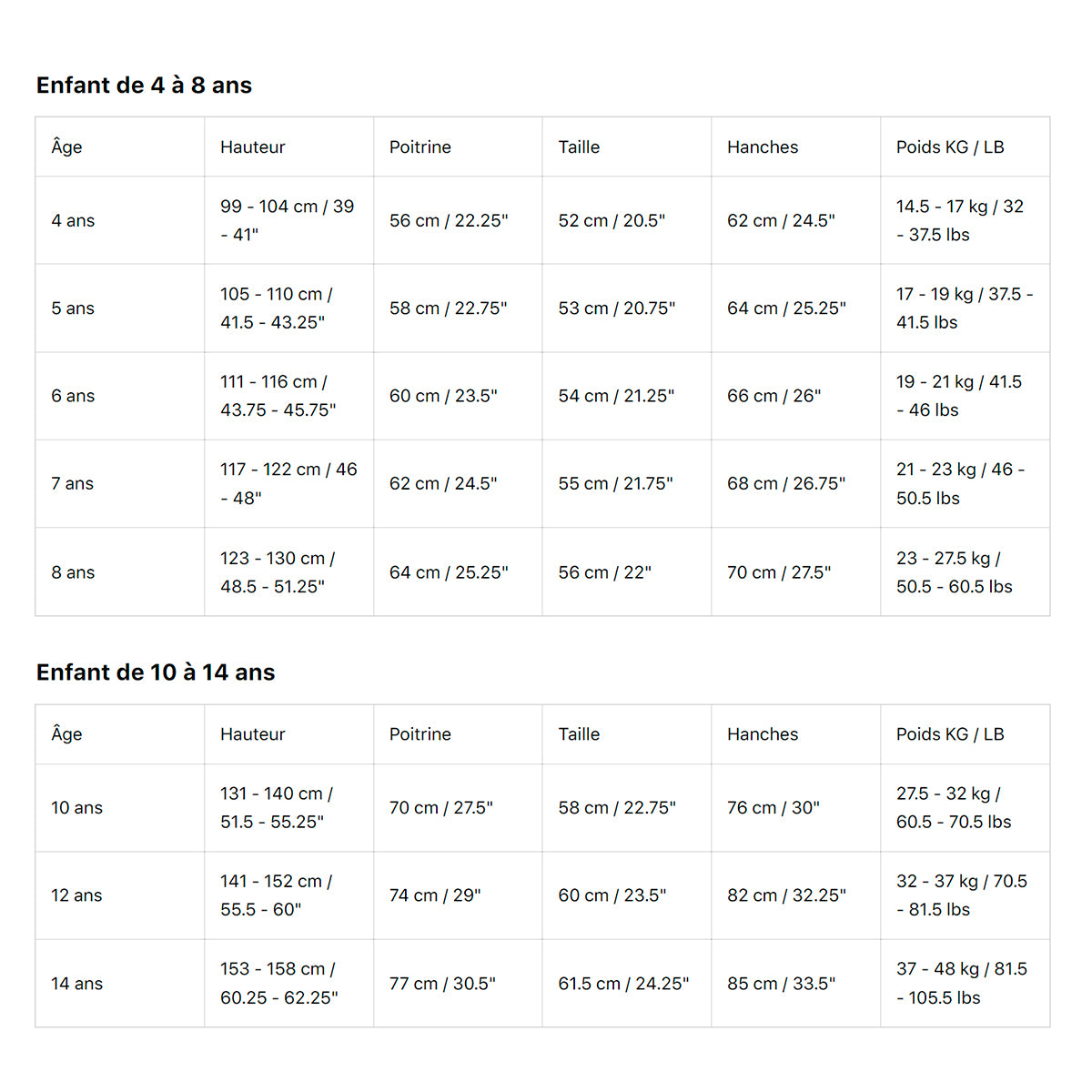Viewport: 1092px width, 1092px height.
Task: Select weight cell "32 - 37 kg"
Action: 961,895
